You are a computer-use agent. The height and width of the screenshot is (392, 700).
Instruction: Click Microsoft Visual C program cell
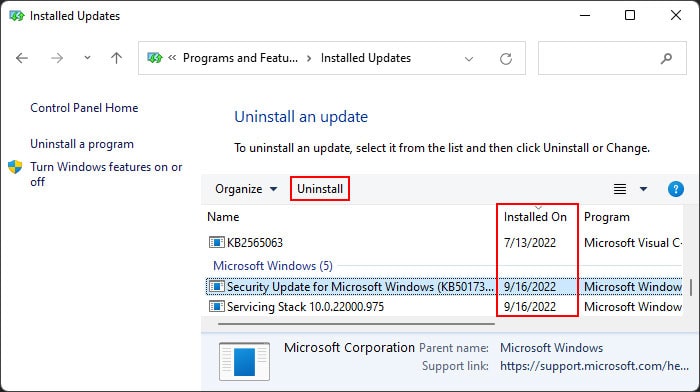(633, 243)
